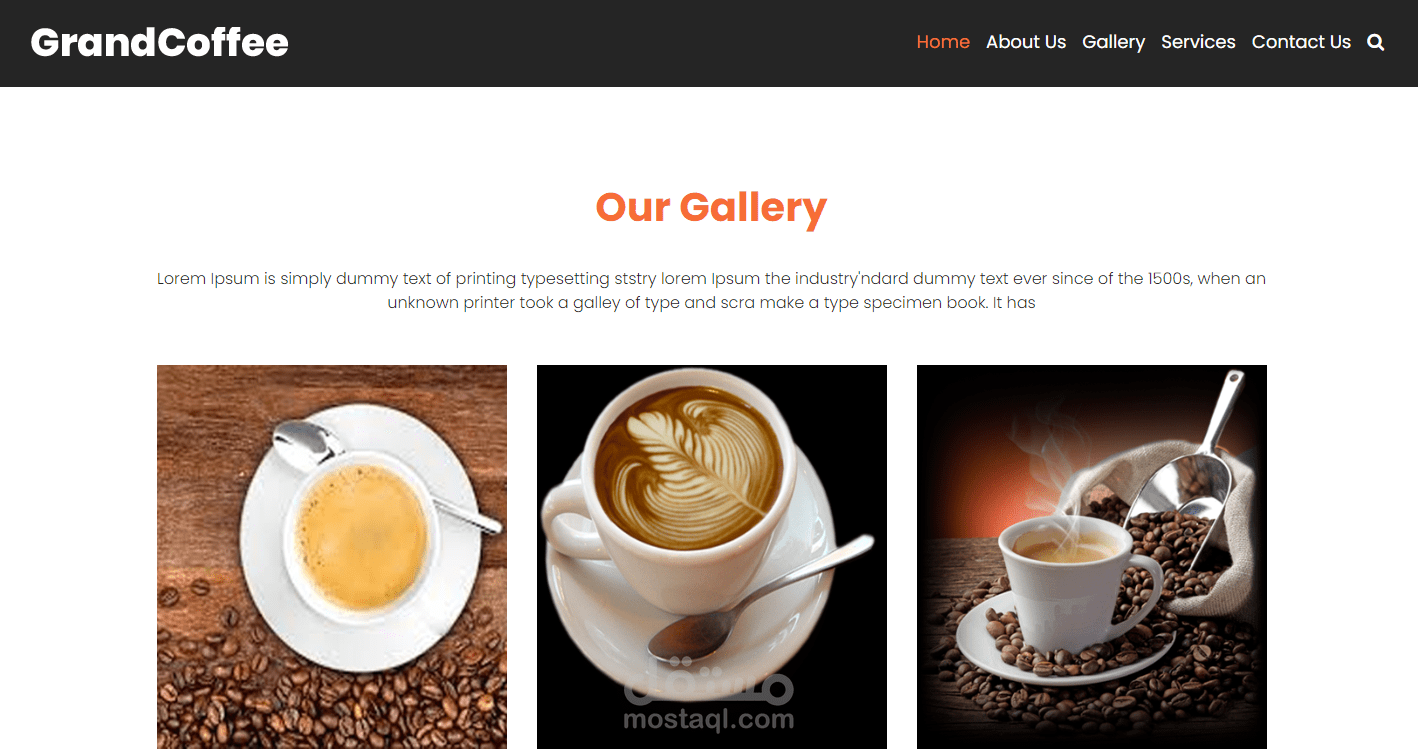Navigate to Contact Us
Viewport: 1418px width, 749px height.
[x=1301, y=42]
